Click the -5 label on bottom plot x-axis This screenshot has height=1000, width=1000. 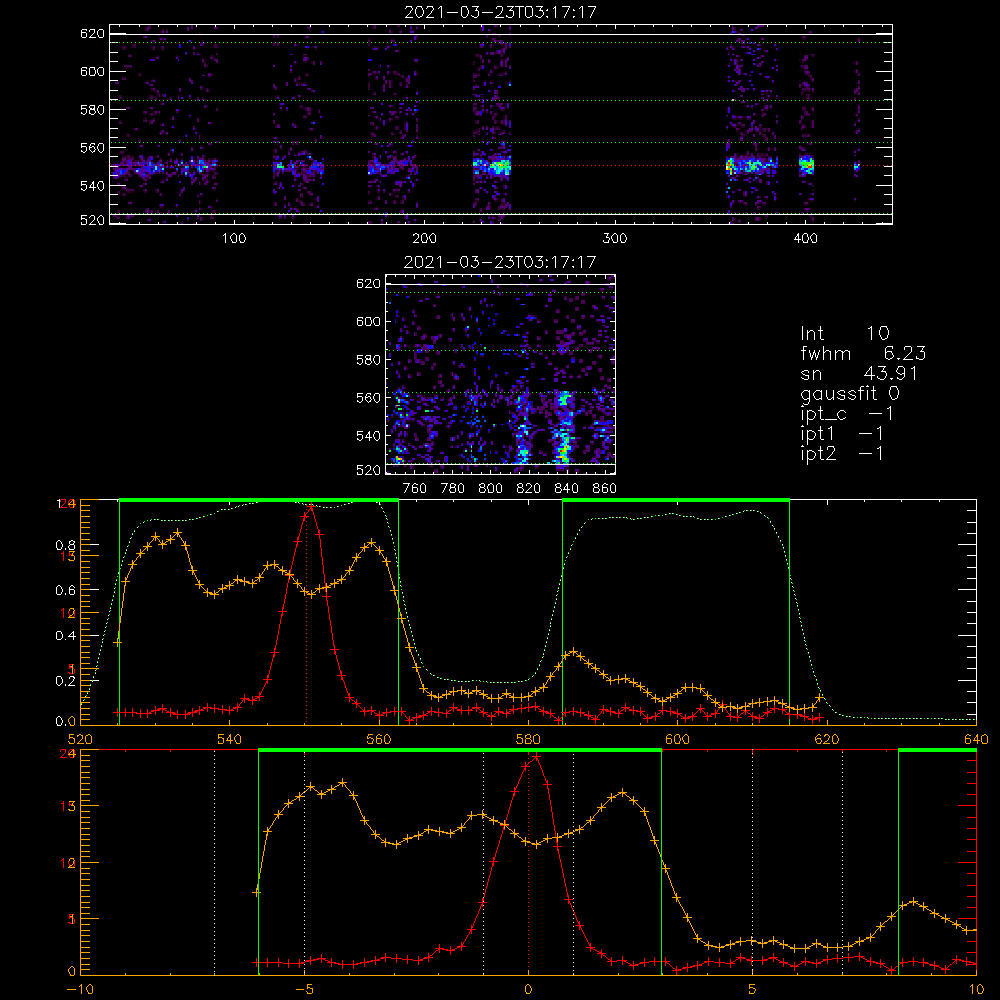(304, 990)
